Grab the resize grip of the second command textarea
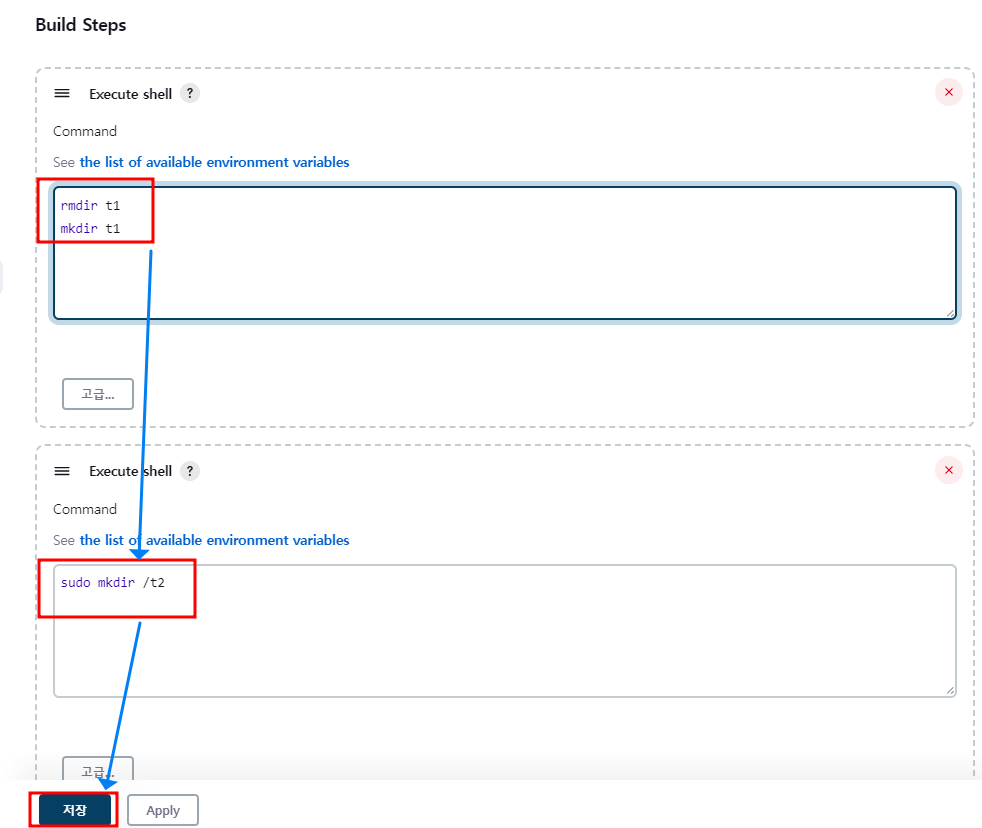 tap(950, 691)
